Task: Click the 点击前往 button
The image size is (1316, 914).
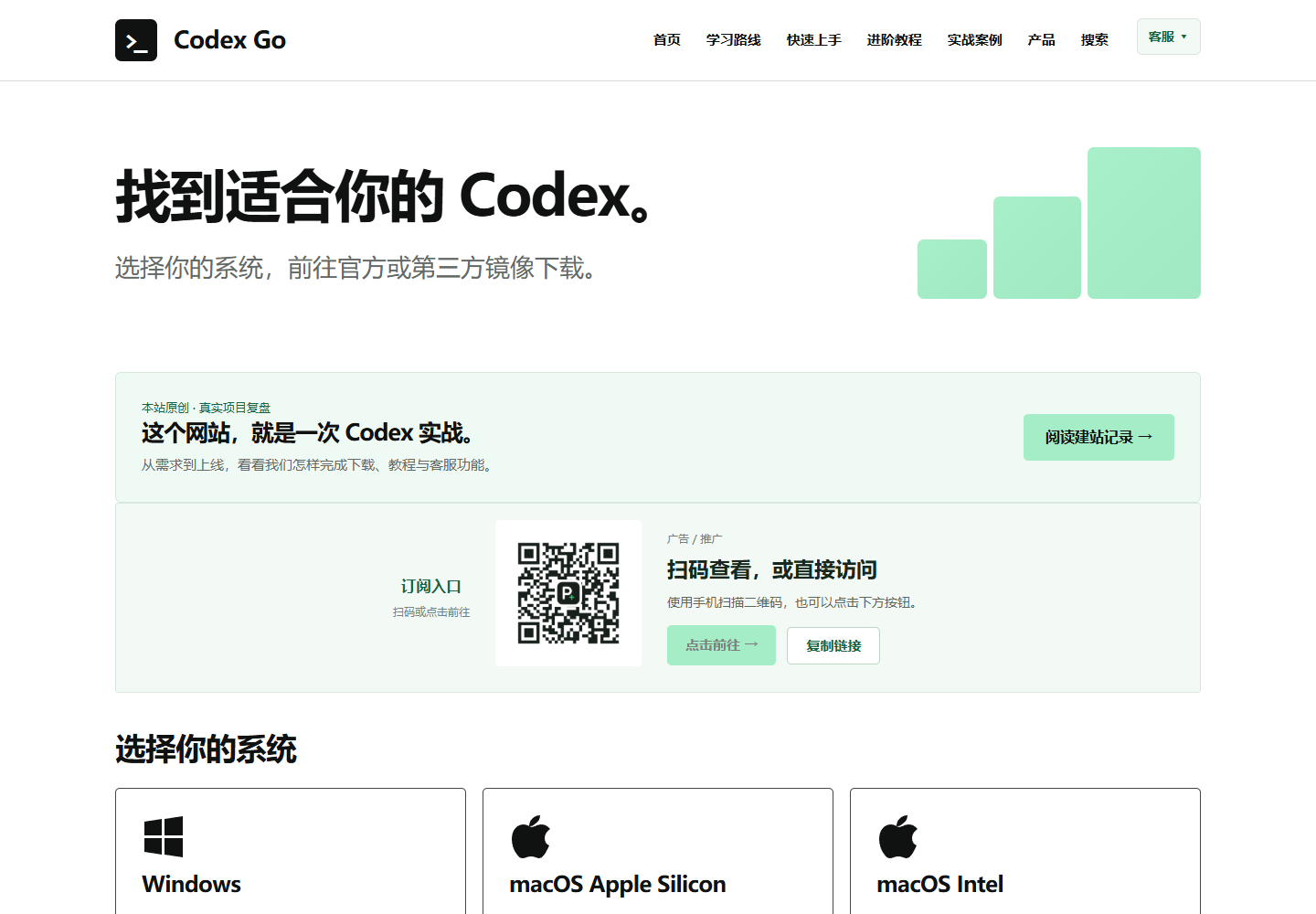Action: [x=721, y=645]
